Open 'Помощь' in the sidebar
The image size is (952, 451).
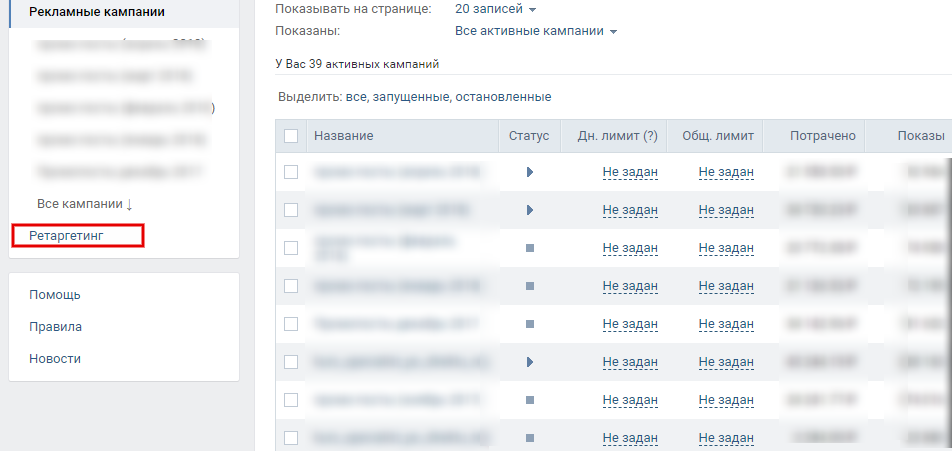(x=55, y=295)
